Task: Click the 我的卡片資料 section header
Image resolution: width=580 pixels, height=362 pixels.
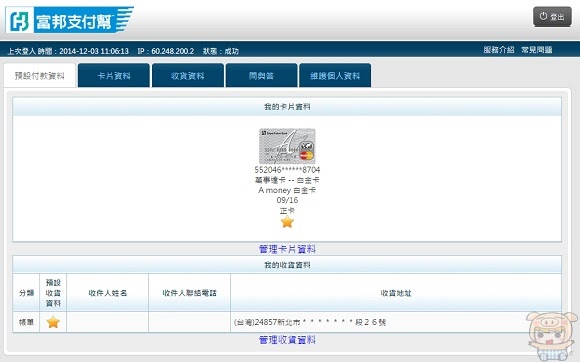Action: [x=287, y=107]
